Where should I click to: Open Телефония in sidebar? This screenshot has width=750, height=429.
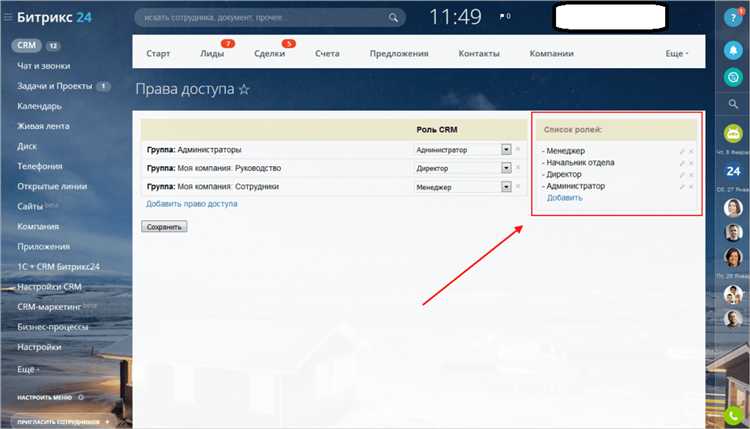pos(40,166)
